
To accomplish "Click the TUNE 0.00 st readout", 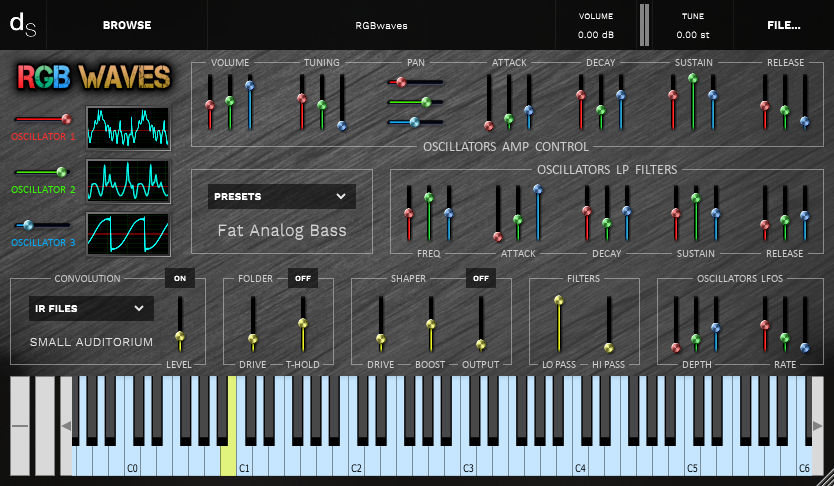I will point(693,35).
